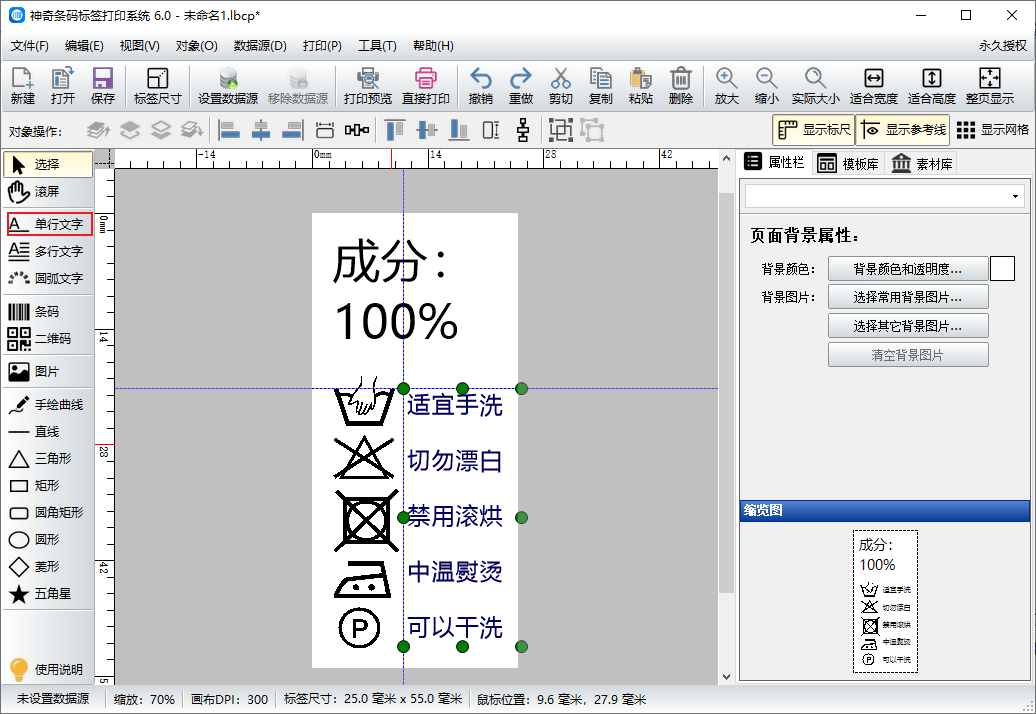Pick the 五角星 star shape tool
The image size is (1036, 714).
pos(47,594)
